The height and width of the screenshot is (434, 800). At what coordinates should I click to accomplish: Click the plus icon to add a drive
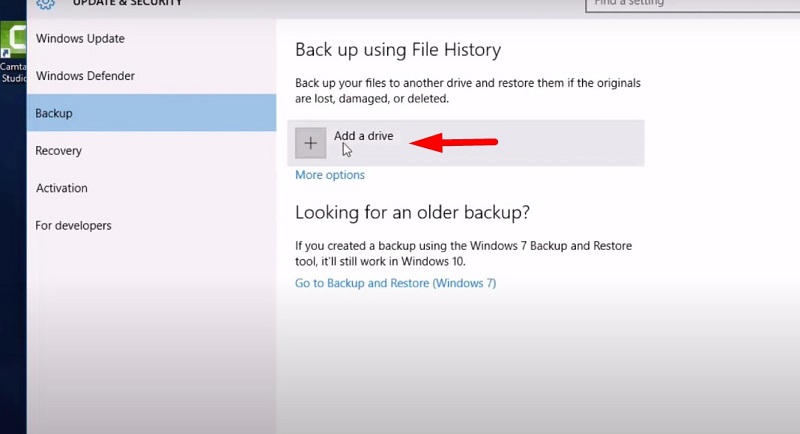(310, 143)
